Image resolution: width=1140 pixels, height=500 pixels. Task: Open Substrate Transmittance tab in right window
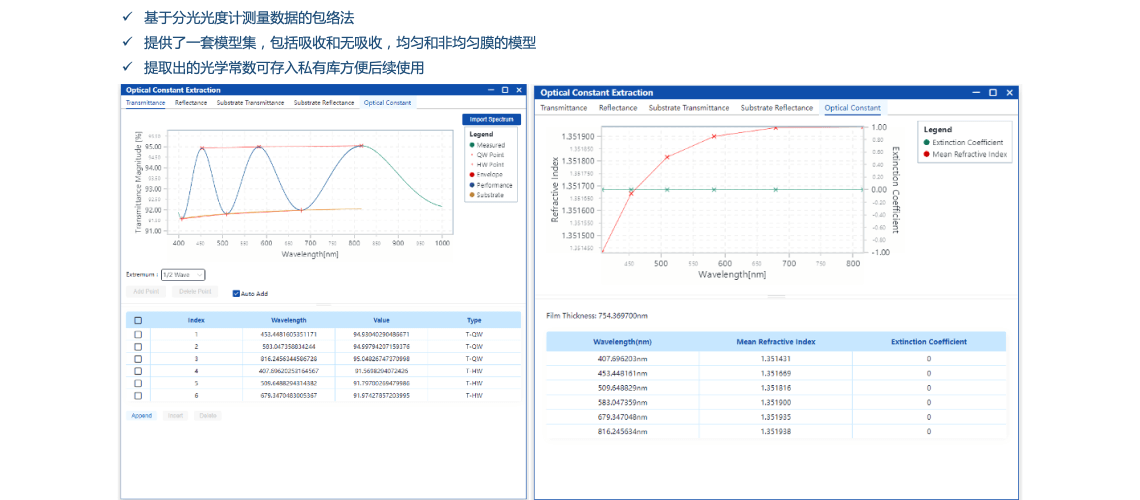click(x=688, y=108)
